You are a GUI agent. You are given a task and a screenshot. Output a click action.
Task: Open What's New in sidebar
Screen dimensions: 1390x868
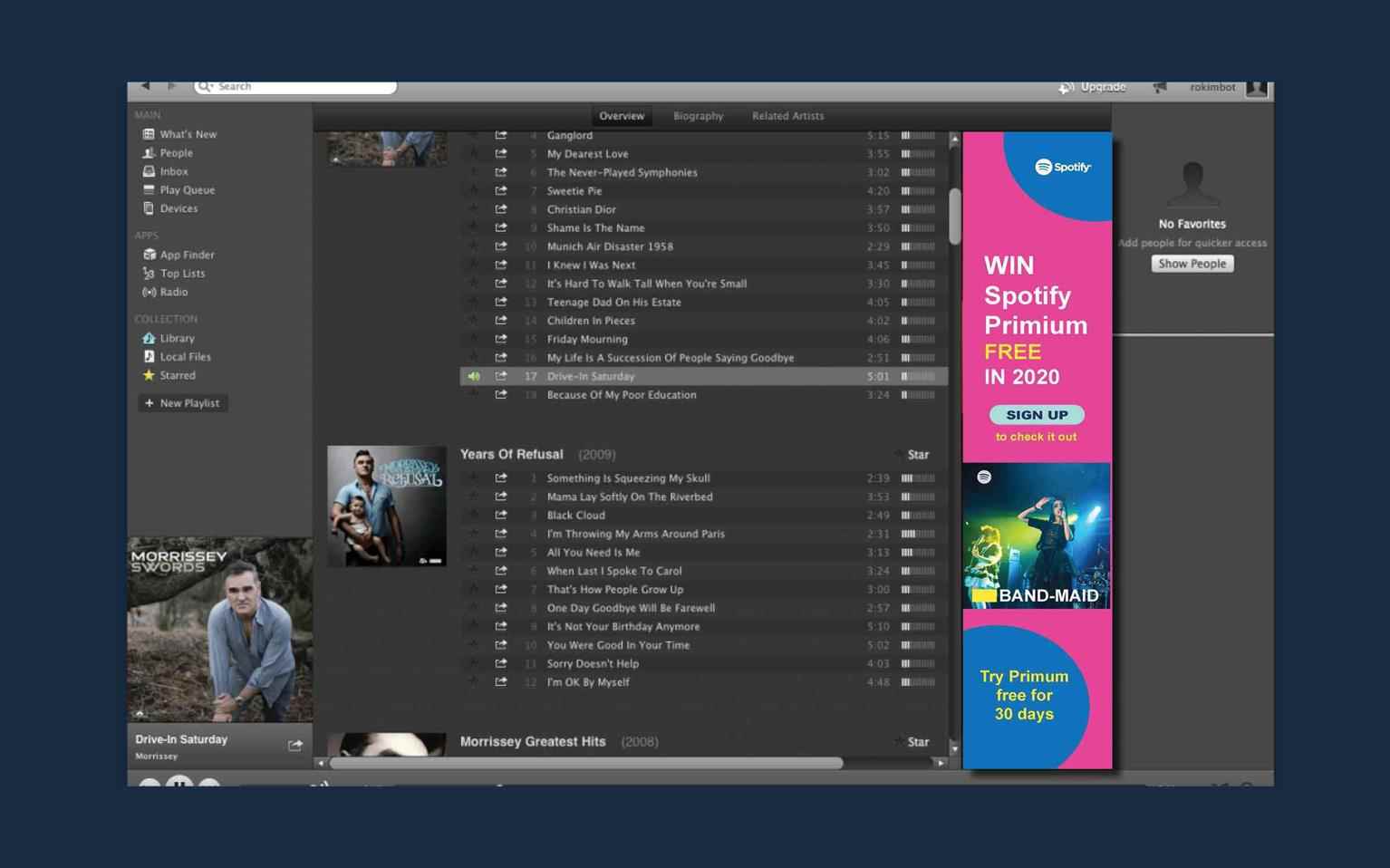pyautogui.click(x=179, y=134)
